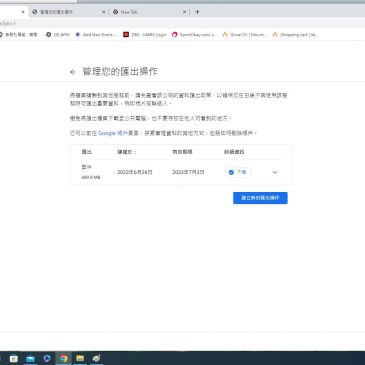This screenshot has height=365, width=365.
Task: Open File Explorer from the taskbar
Action: (x=80, y=358)
